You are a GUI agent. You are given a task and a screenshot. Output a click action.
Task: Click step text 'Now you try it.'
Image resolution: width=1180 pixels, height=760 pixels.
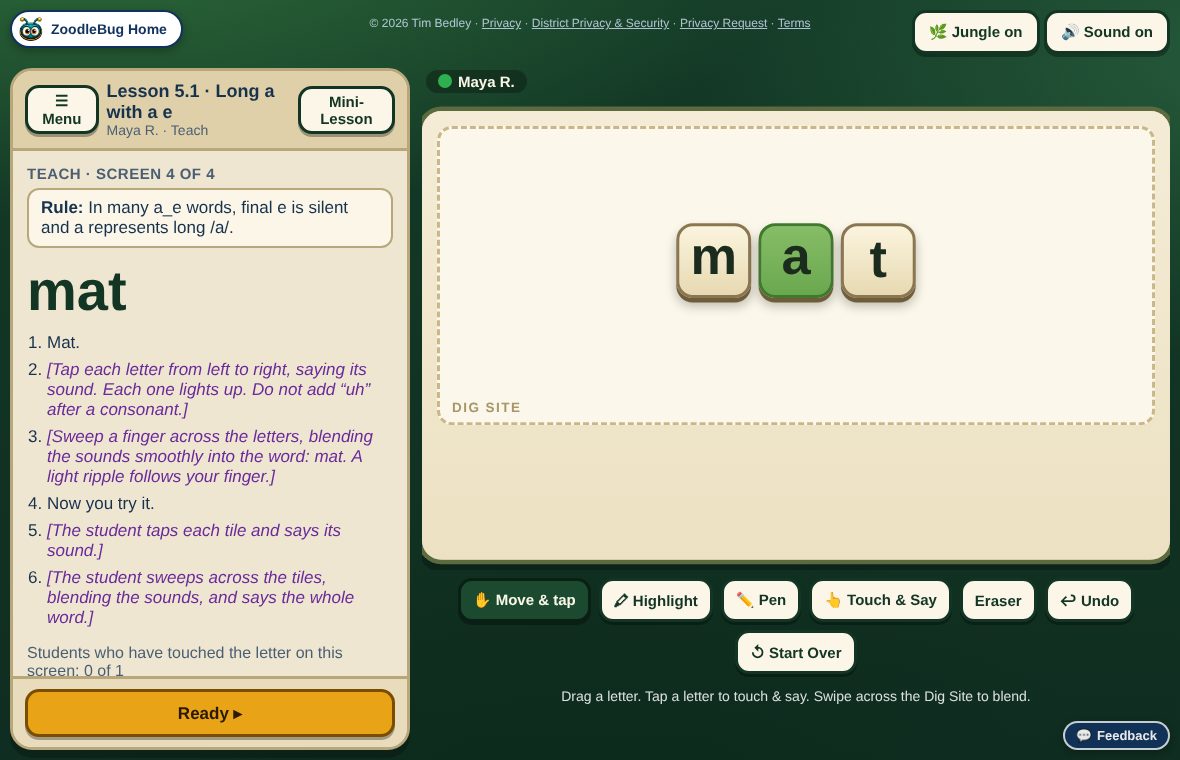coord(100,503)
